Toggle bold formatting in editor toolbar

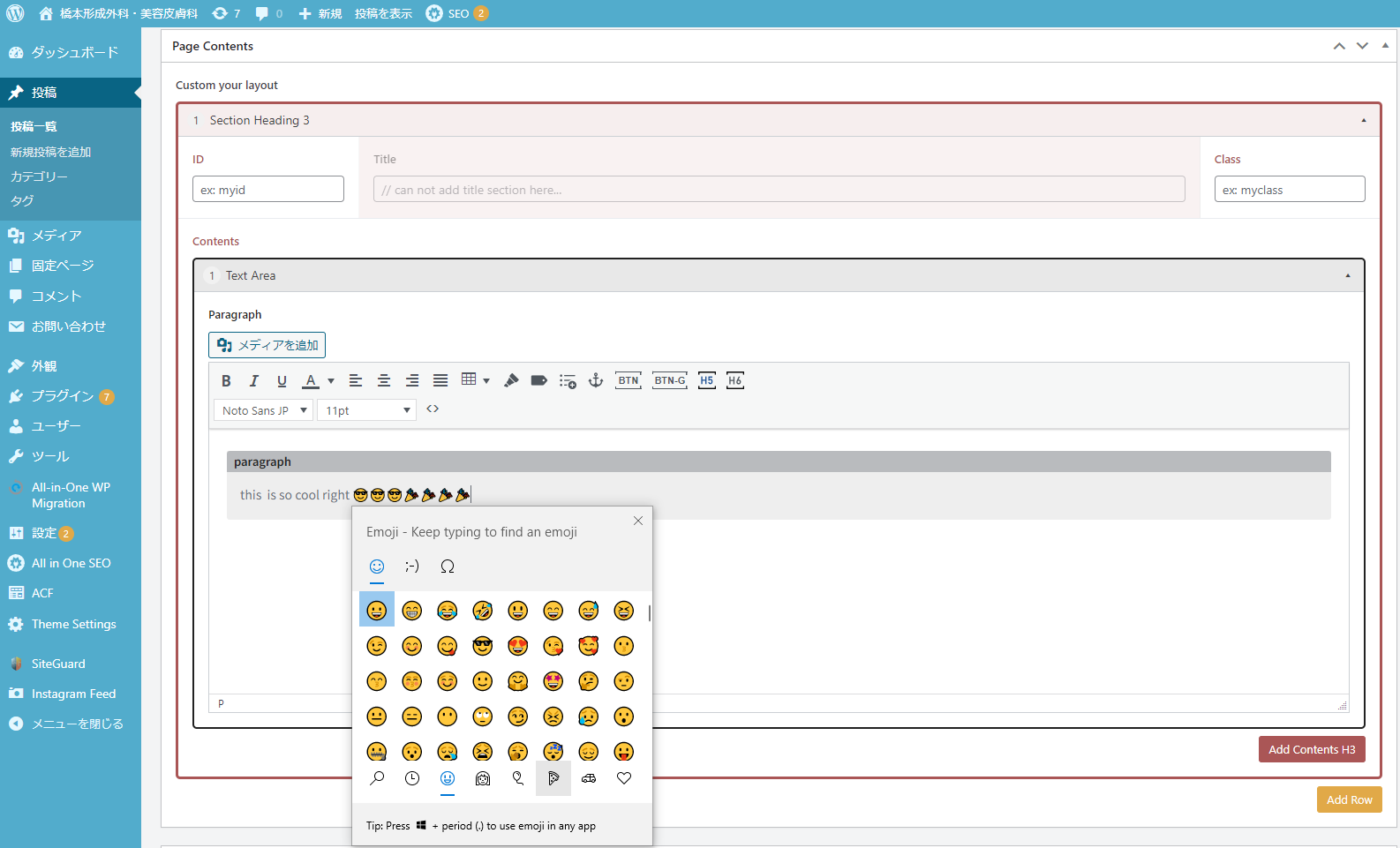click(226, 381)
